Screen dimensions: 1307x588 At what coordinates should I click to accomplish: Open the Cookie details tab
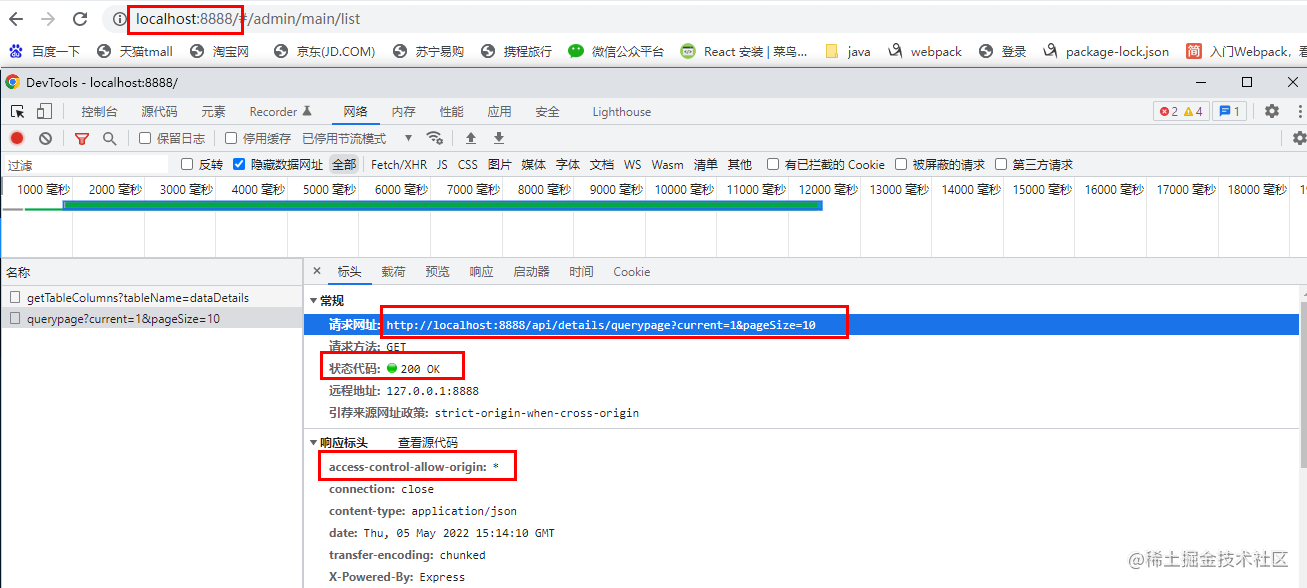point(631,271)
